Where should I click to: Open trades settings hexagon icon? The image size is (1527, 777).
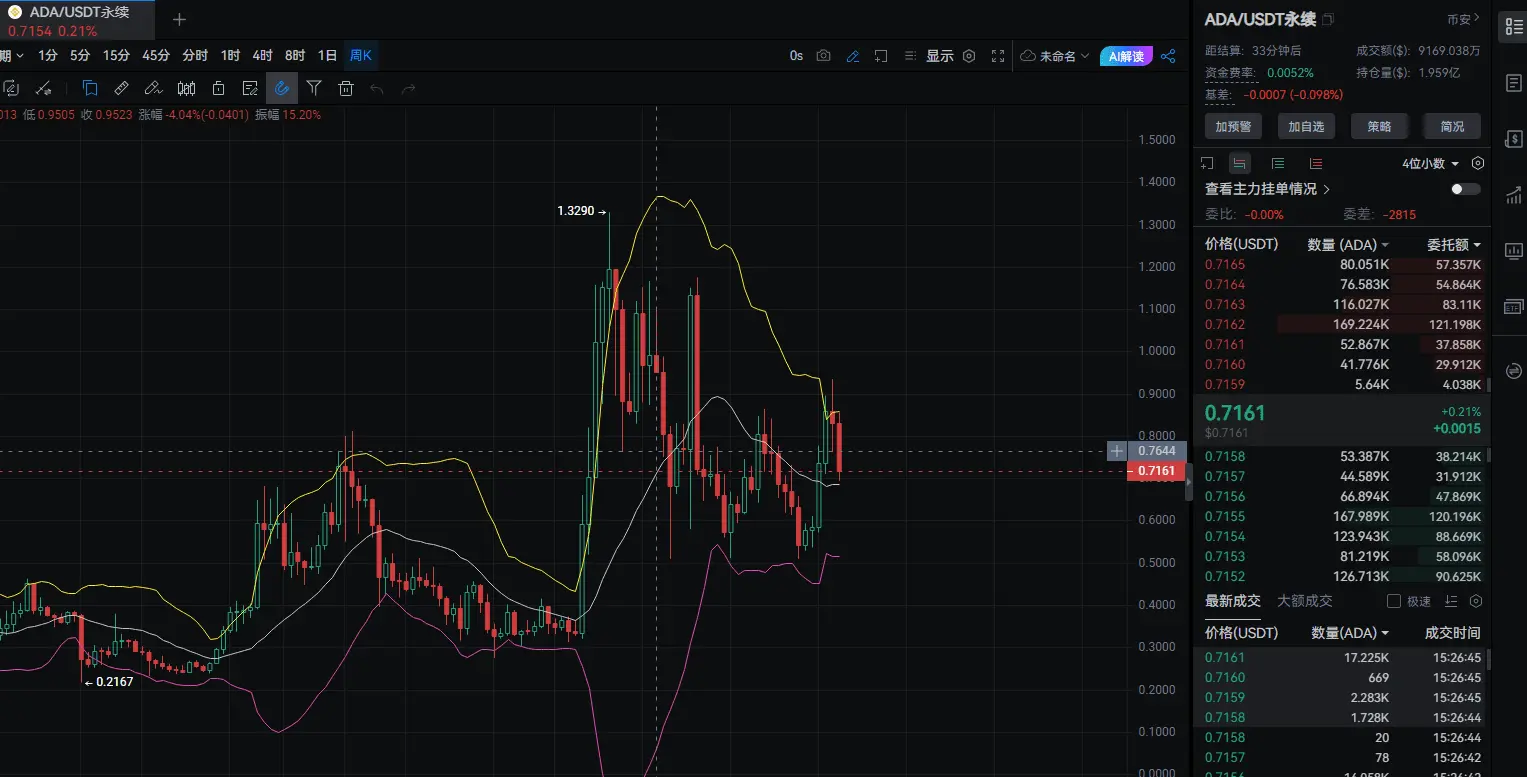1476,602
